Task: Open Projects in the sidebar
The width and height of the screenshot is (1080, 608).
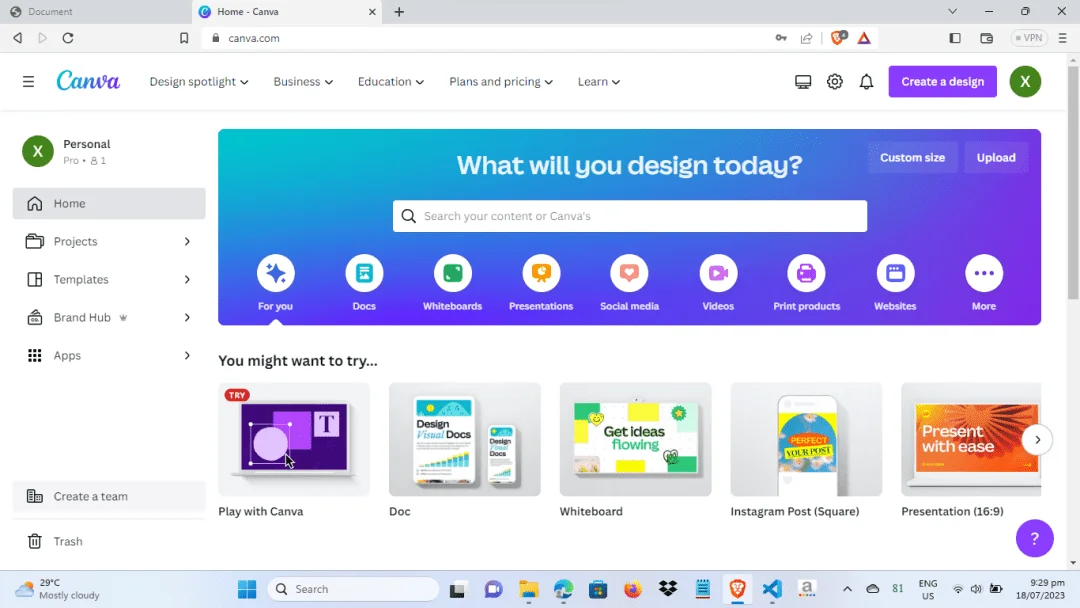Action: pyautogui.click(x=109, y=242)
